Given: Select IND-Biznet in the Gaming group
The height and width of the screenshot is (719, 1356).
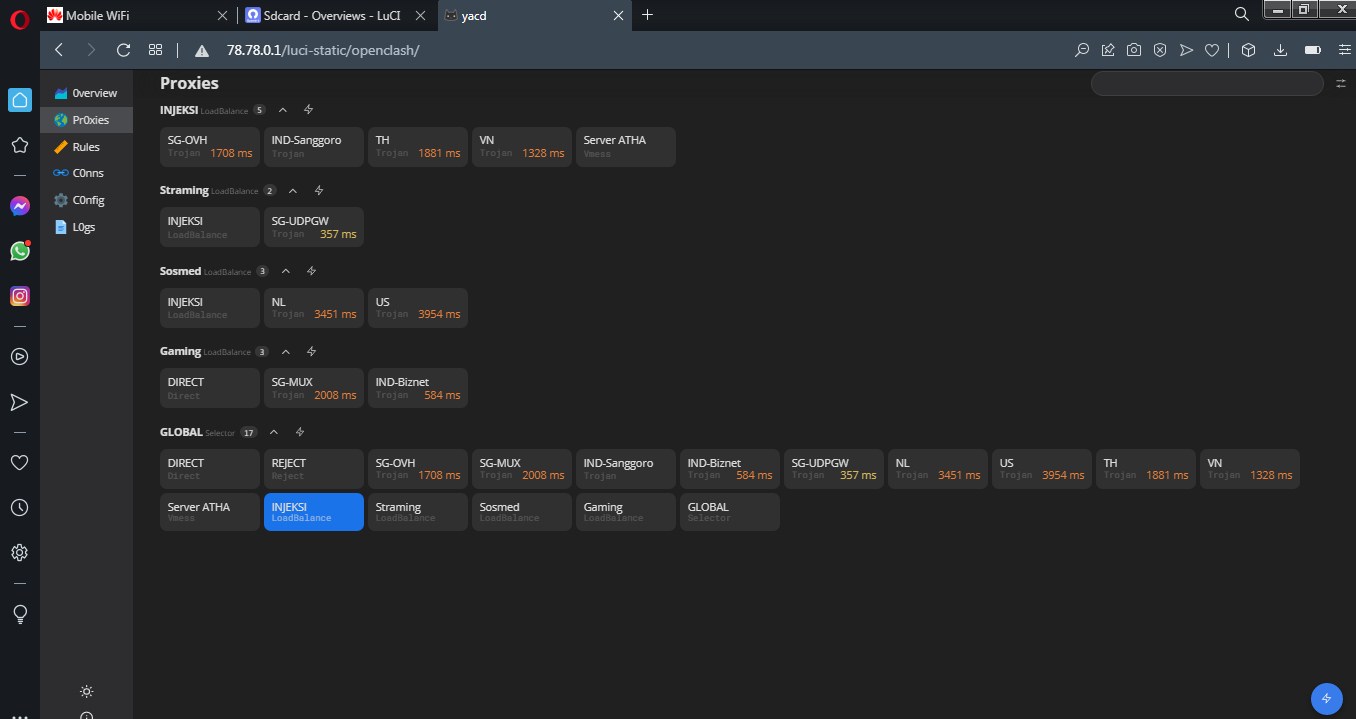Looking at the screenshot, I should click(x=418, y=388).
